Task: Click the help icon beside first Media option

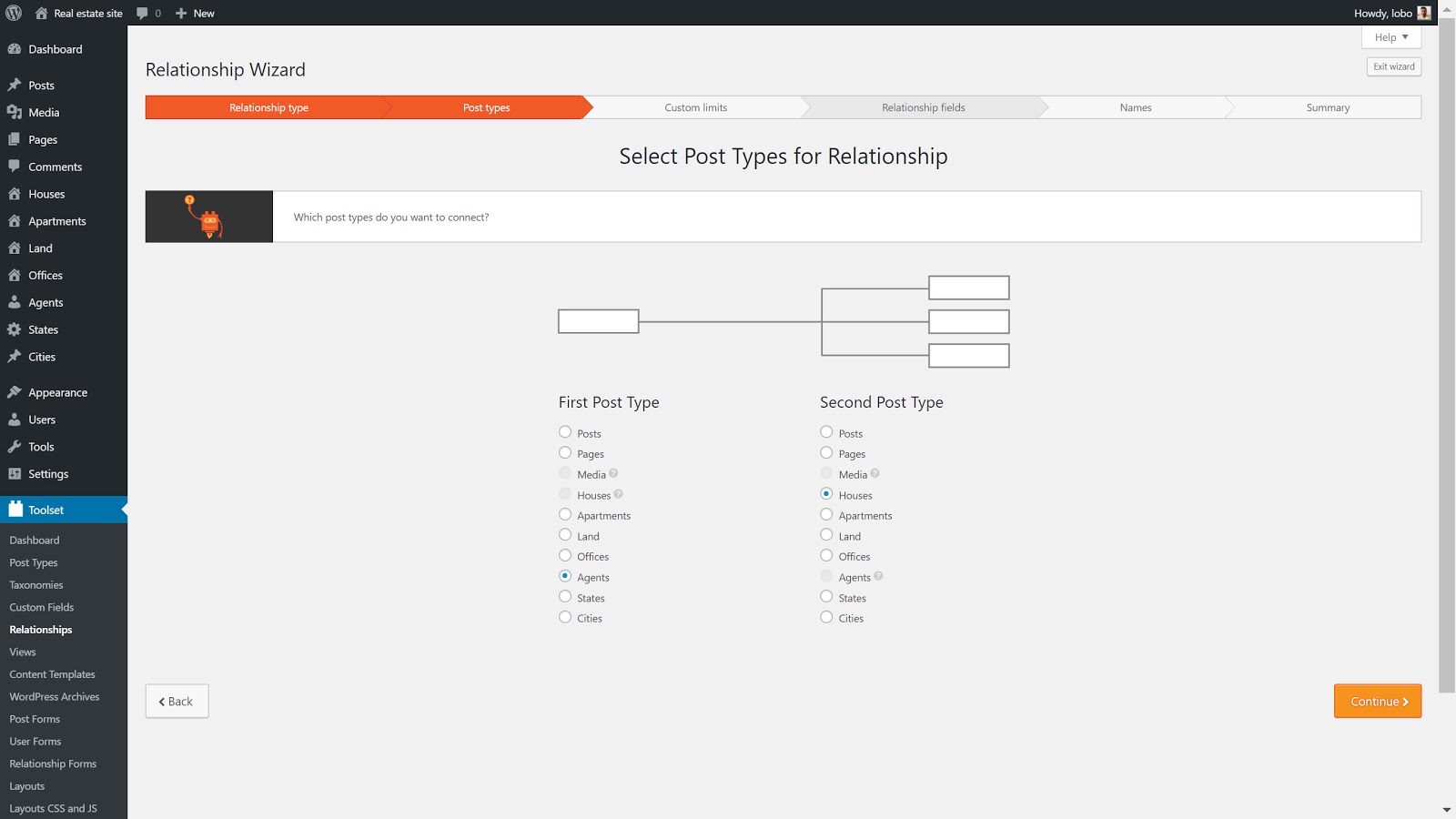Action: (613, 473)
